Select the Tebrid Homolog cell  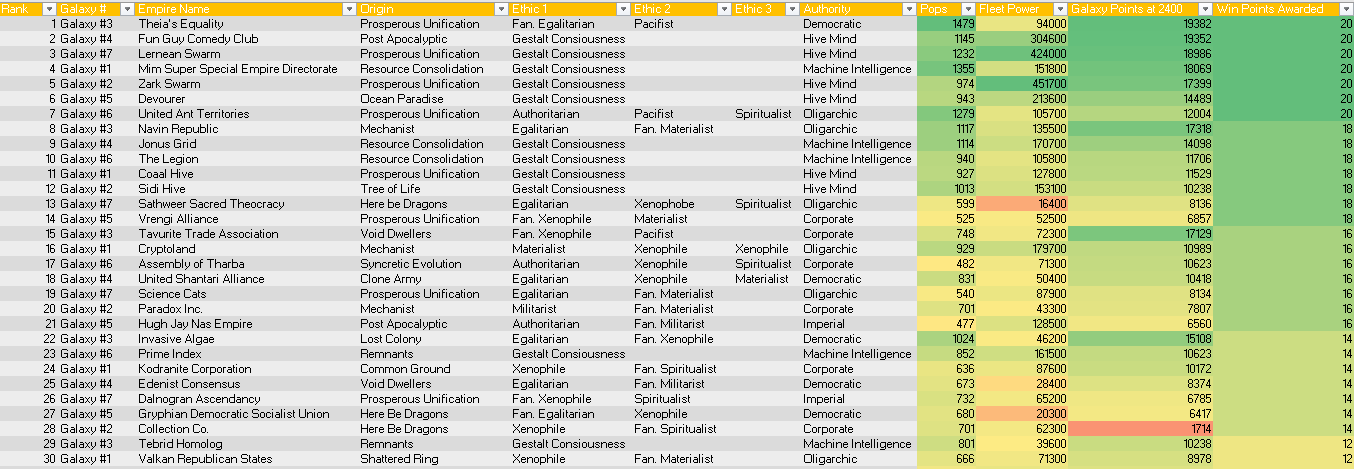[x=246, y=444]
